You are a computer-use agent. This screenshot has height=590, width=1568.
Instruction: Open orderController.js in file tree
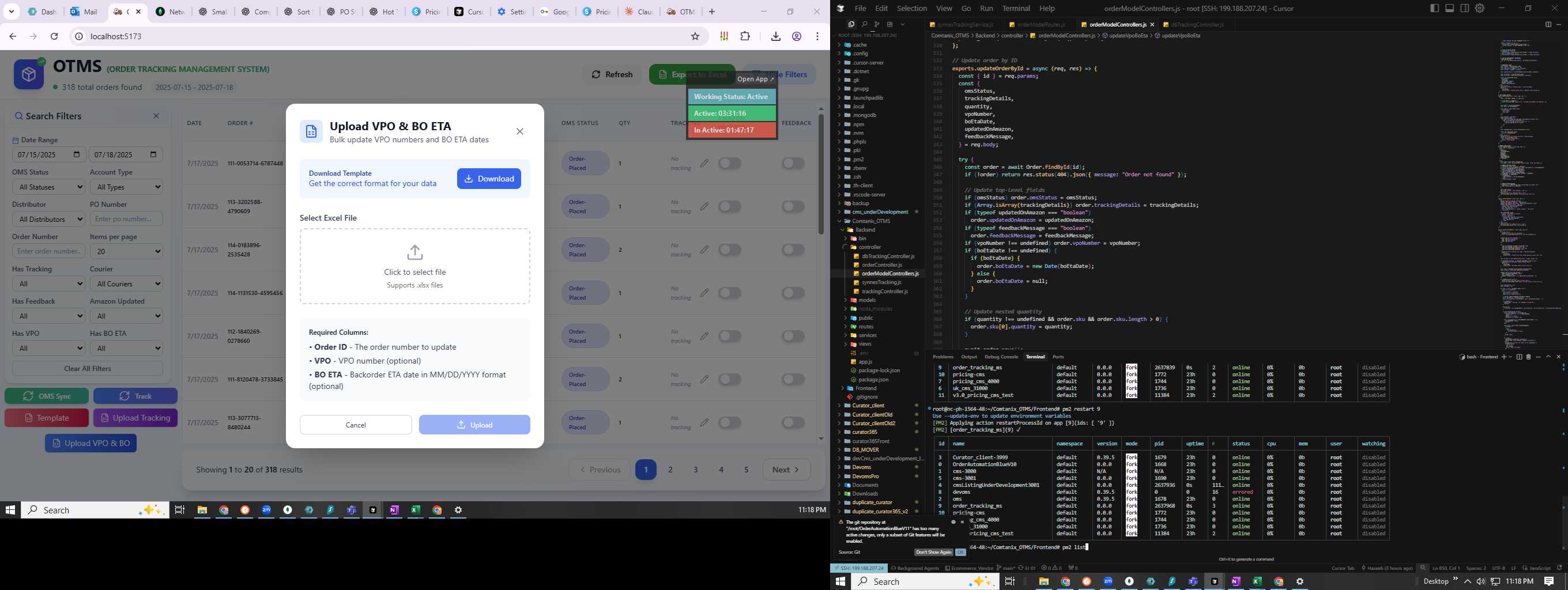(x=881, y=264)
